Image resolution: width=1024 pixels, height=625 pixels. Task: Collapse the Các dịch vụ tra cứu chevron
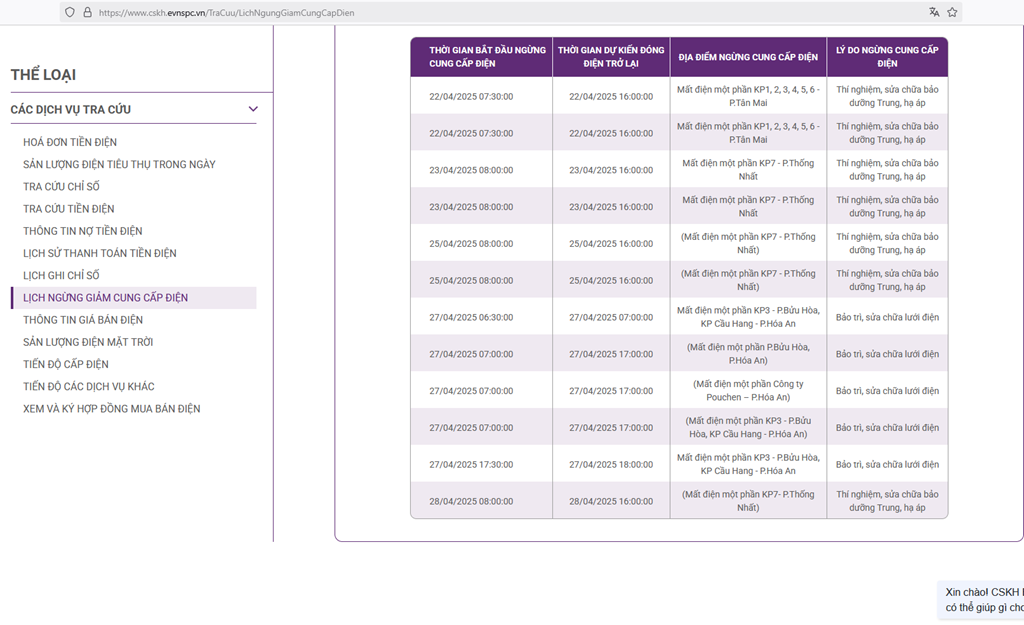coord(253,109)
